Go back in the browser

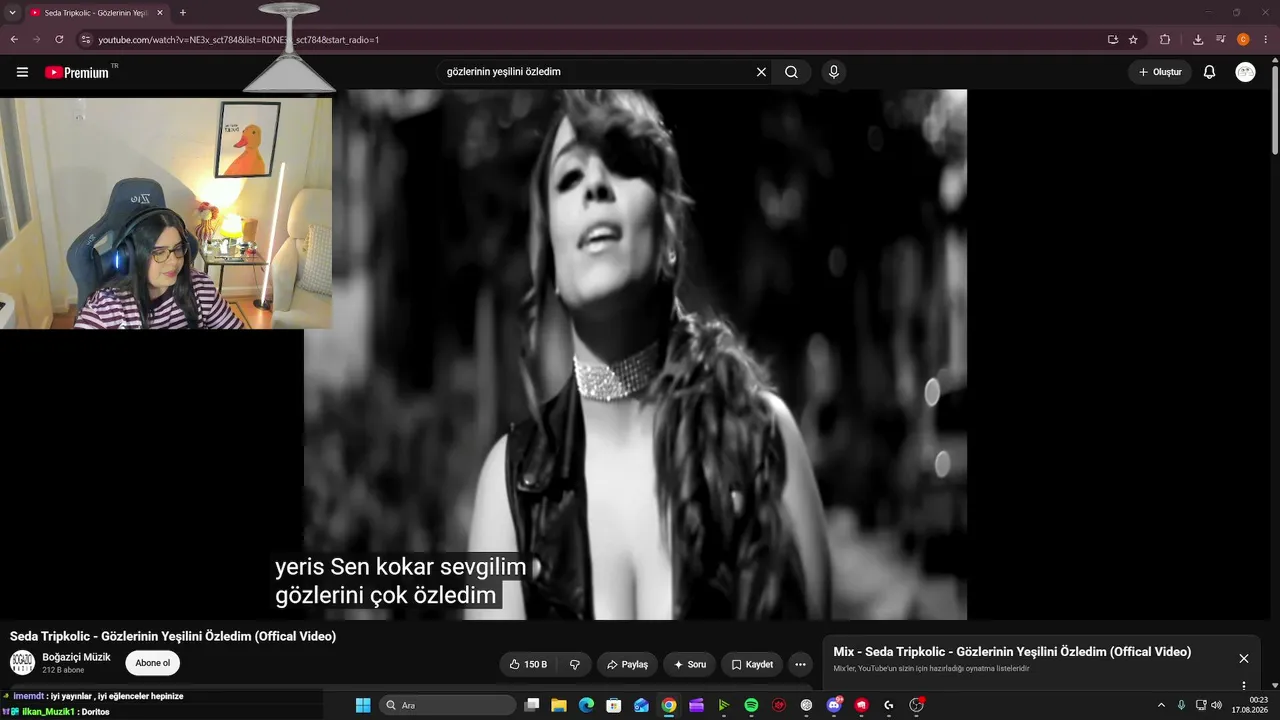click(x=14, y=40)
